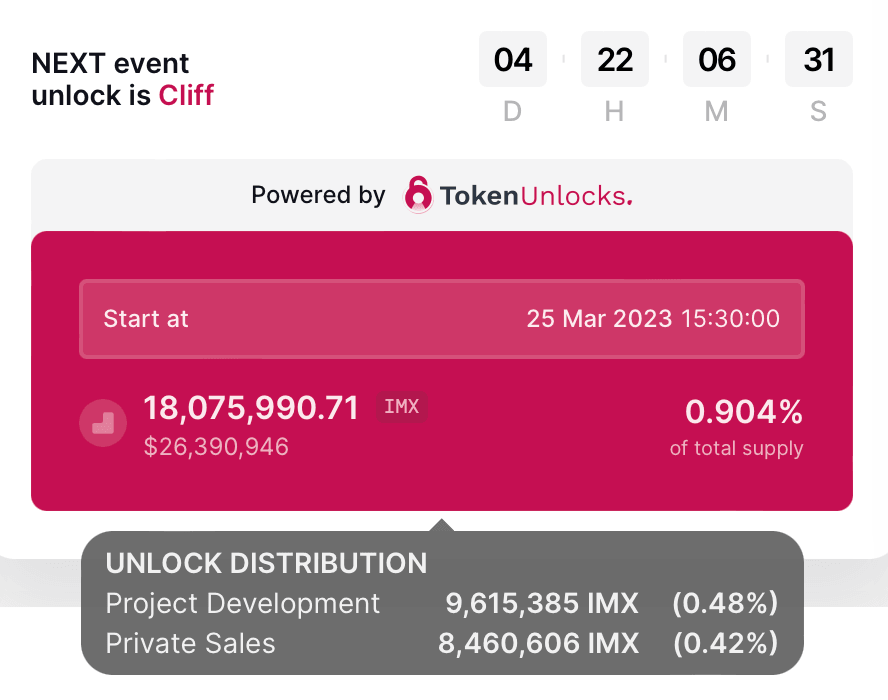Select the seconds counter showing 31
The image size is (888, 700).
tap(818, 59)
